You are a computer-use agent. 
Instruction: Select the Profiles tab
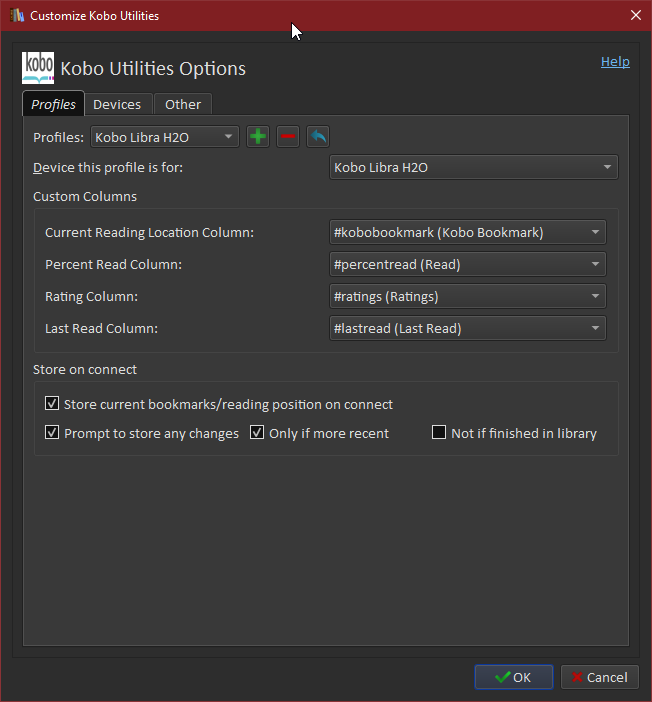[x=53, y=104]
